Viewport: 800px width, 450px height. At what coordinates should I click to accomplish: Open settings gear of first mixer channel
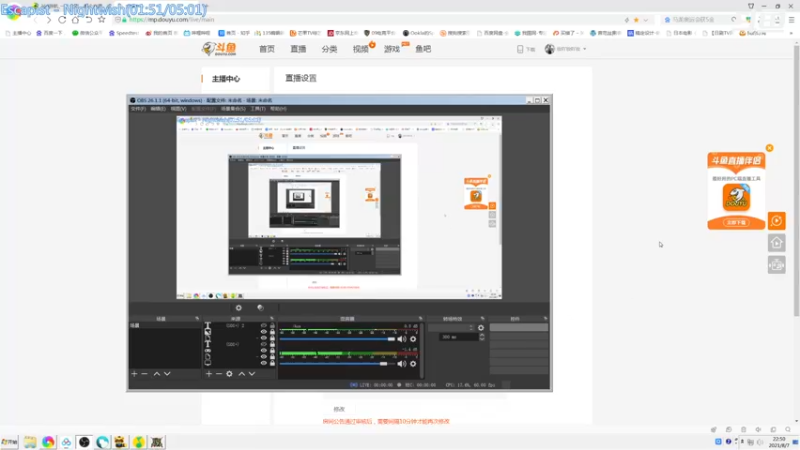[x=413, y=339]
